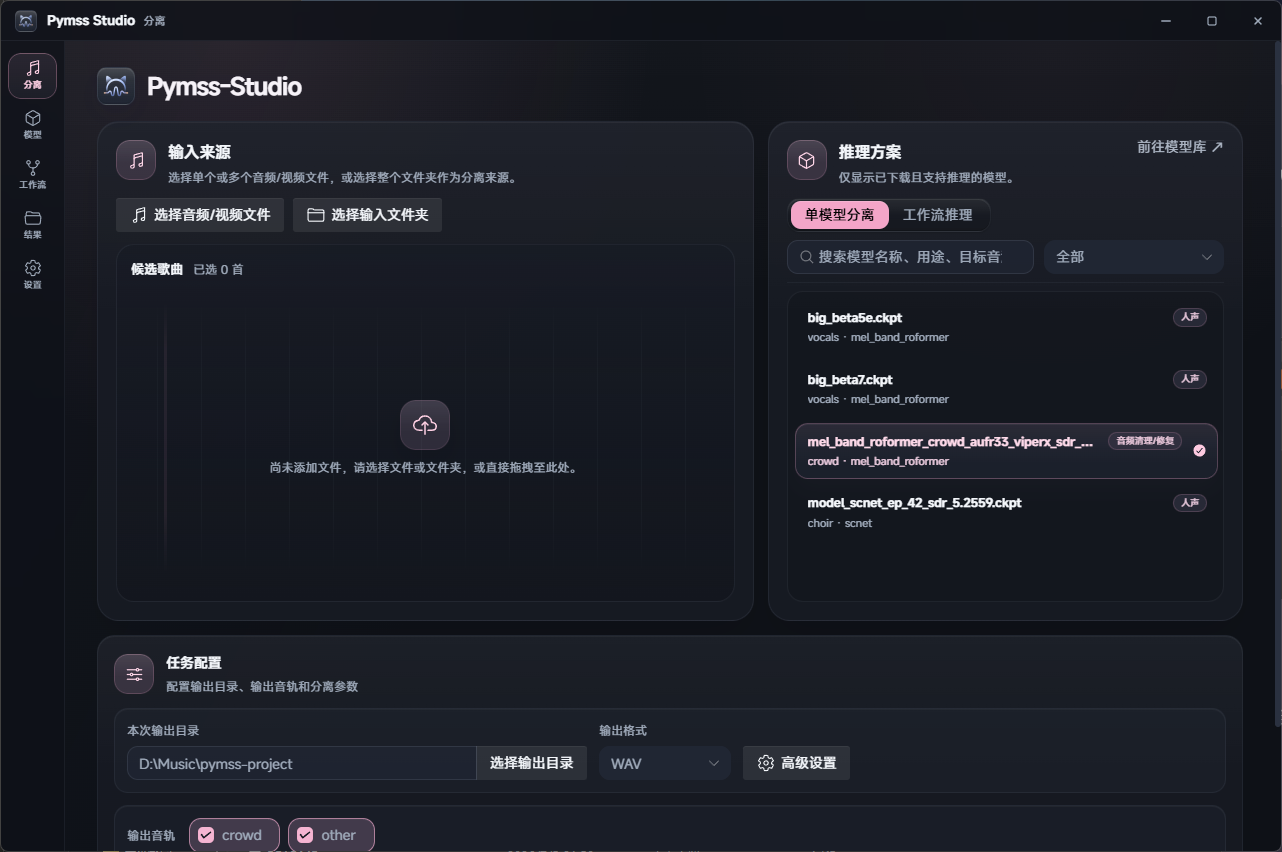This screenshot has height=852, width=1282.
Task: Minimize the Pymss Studio window
Action: click(x=1166, y=21)
